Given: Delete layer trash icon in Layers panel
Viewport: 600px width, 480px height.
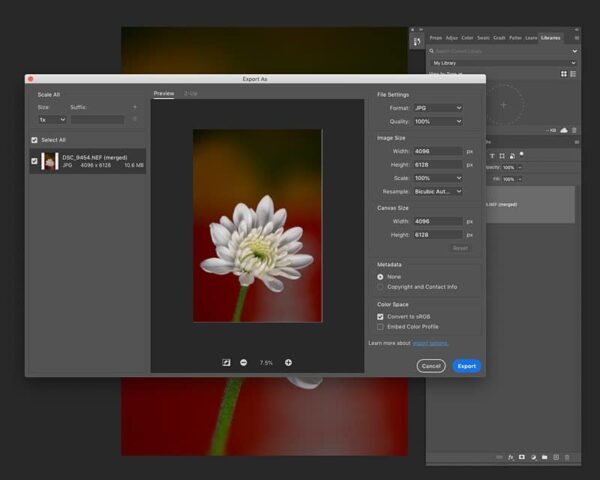Looking at the screenshot, I should tap(567, 457).
